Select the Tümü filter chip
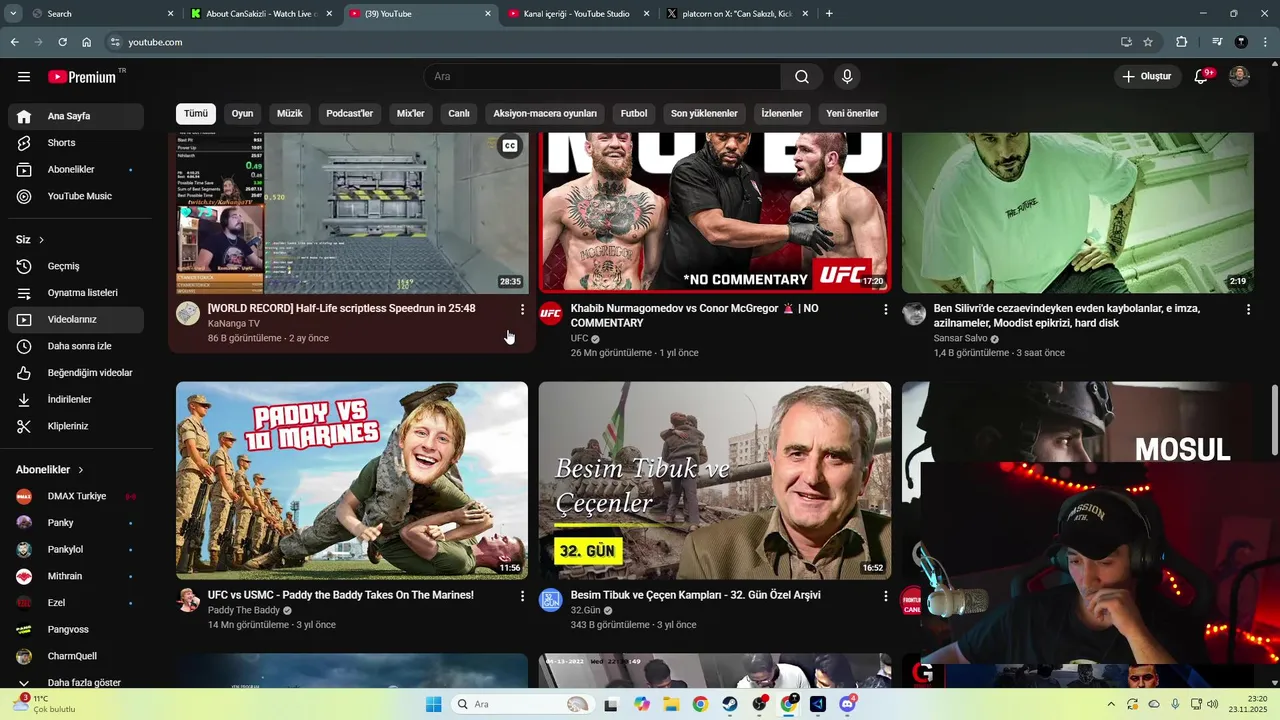1280x720 pixels. pyautogui.click(x=196, y=113)
